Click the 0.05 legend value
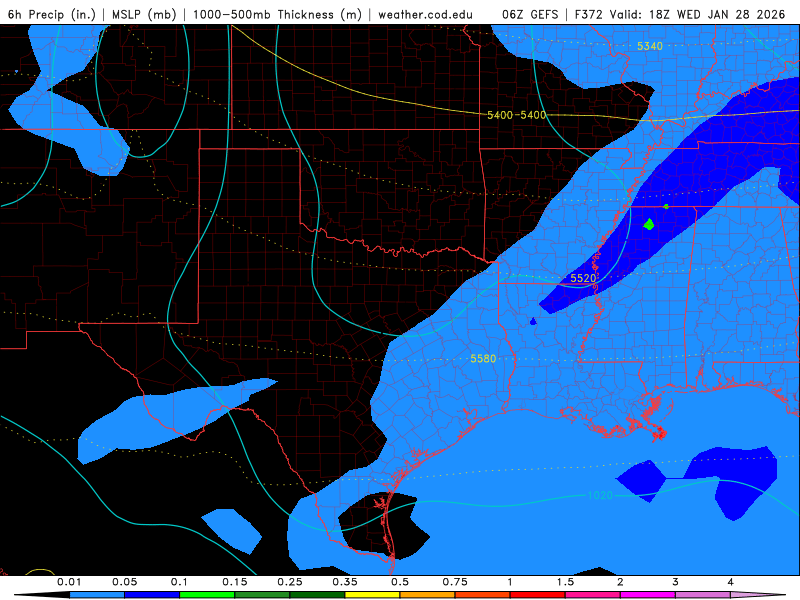Viewport: 800px width, 600px height. (x=124, y=582)
